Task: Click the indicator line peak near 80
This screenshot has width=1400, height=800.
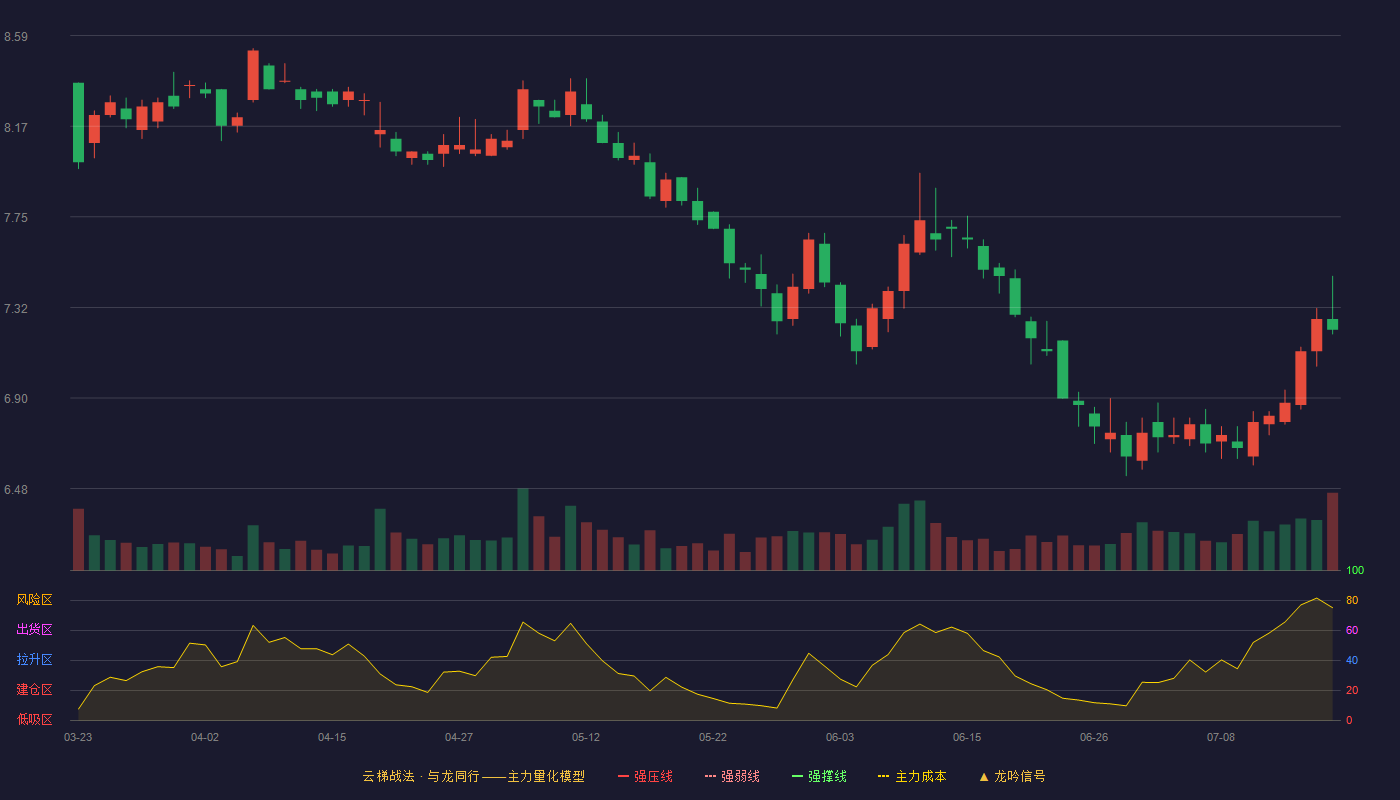Action: 1317,598
